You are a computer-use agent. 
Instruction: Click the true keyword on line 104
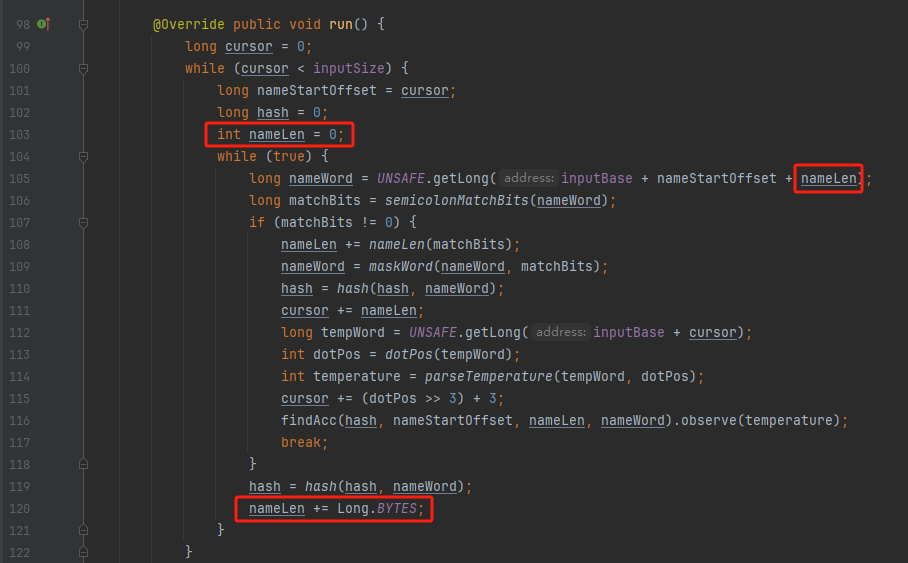(288, 156)
